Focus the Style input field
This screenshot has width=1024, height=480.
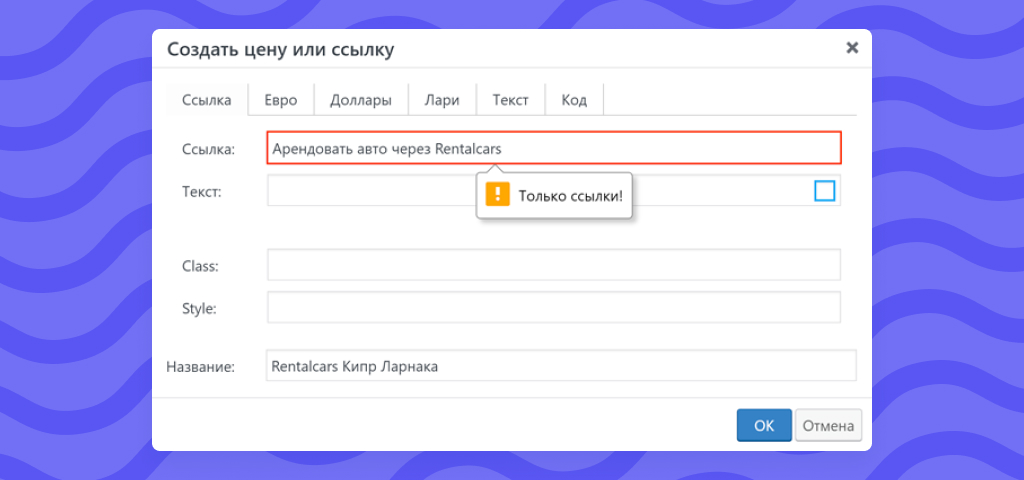pyautogui.click(x=553, y=307)
